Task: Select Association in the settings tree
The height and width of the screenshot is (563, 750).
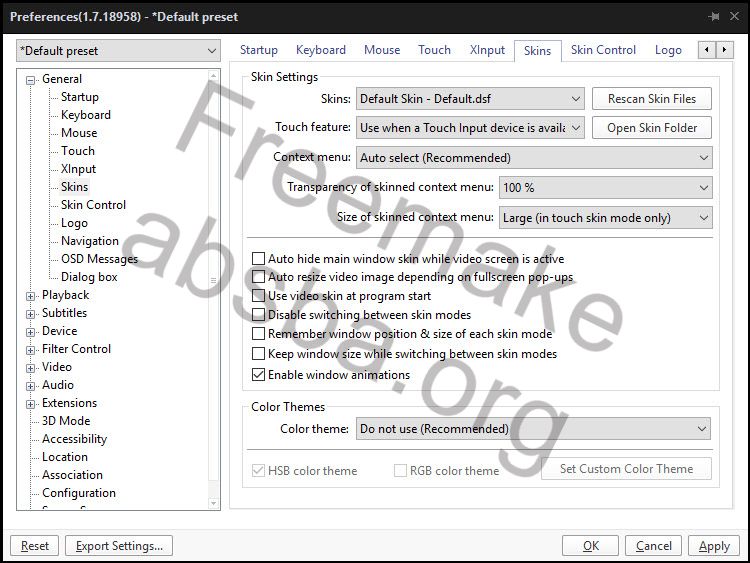Action: [x=72, y=475]
